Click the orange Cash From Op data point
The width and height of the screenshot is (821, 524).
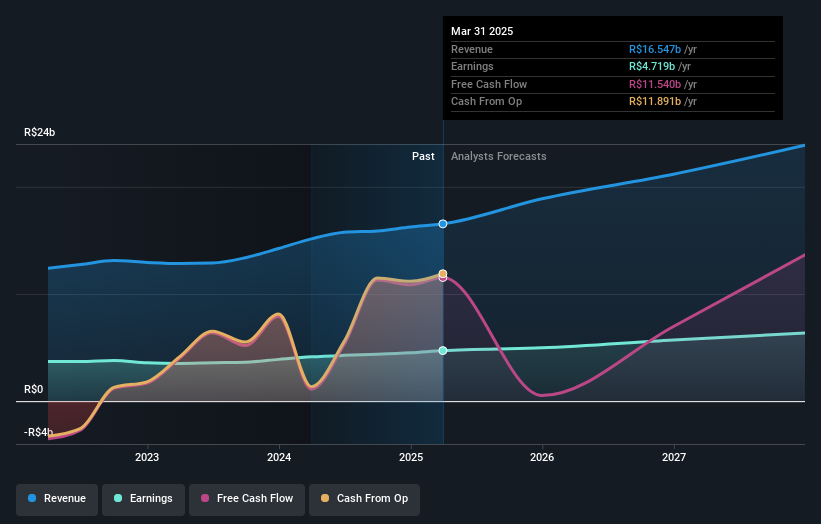443,273
